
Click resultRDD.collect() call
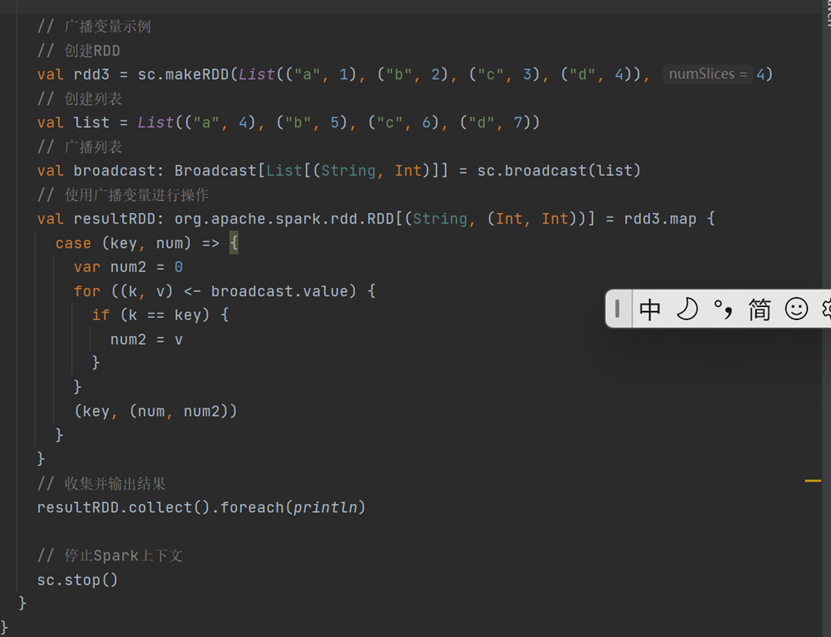123,508
